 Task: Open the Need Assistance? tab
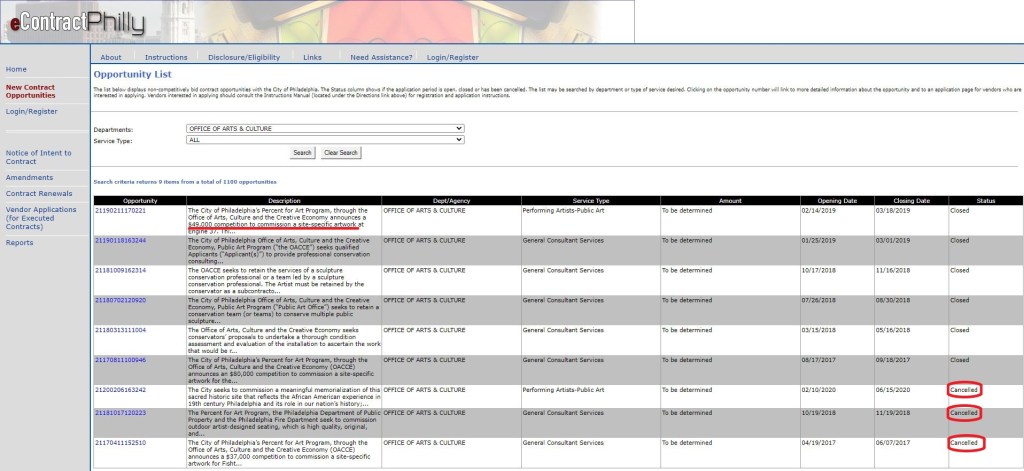click(x=379, y=57)
